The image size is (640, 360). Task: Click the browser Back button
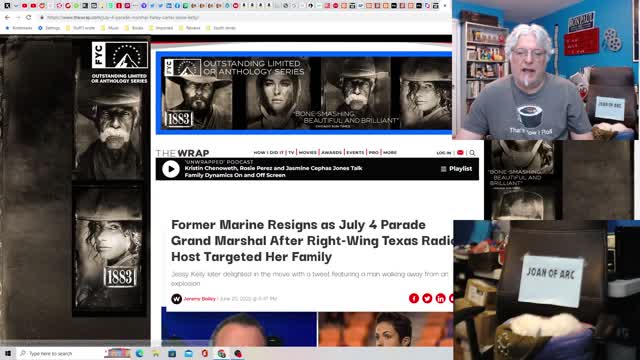(x=7, y=18)
